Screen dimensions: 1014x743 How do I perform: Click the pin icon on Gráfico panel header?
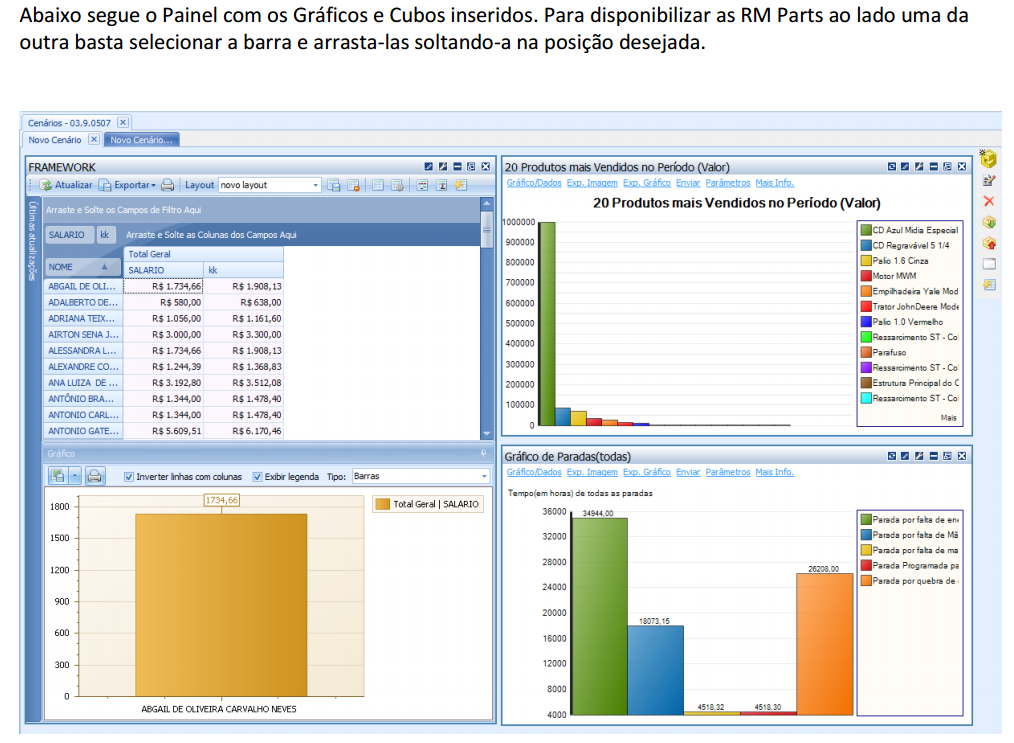(x=483, y=454)
